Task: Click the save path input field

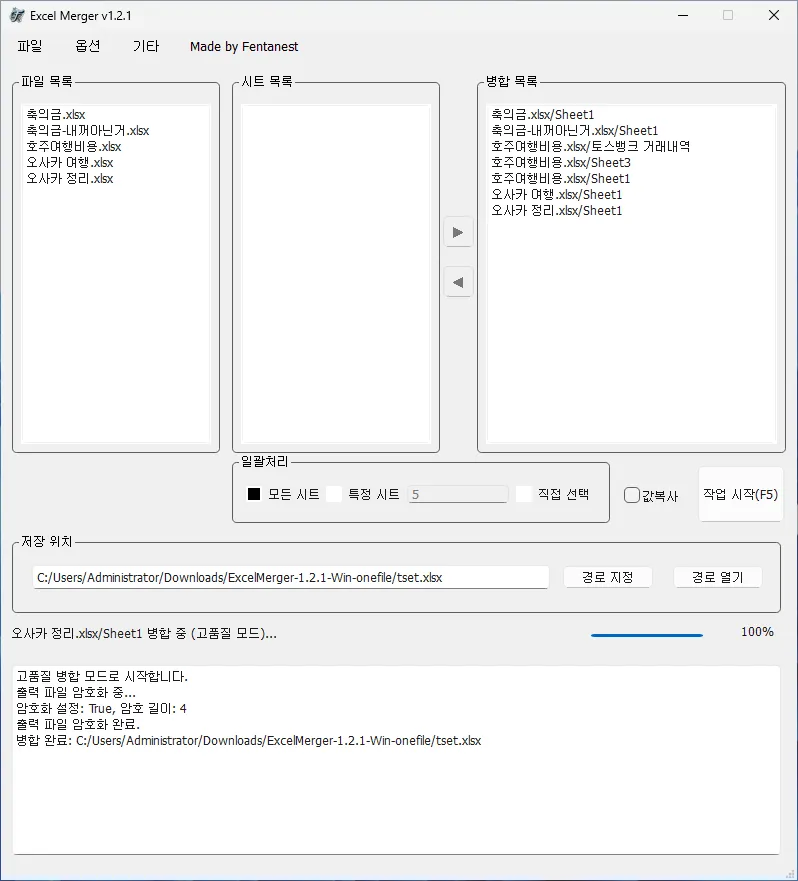Action: pyautogui.click(x=291, y=578)
